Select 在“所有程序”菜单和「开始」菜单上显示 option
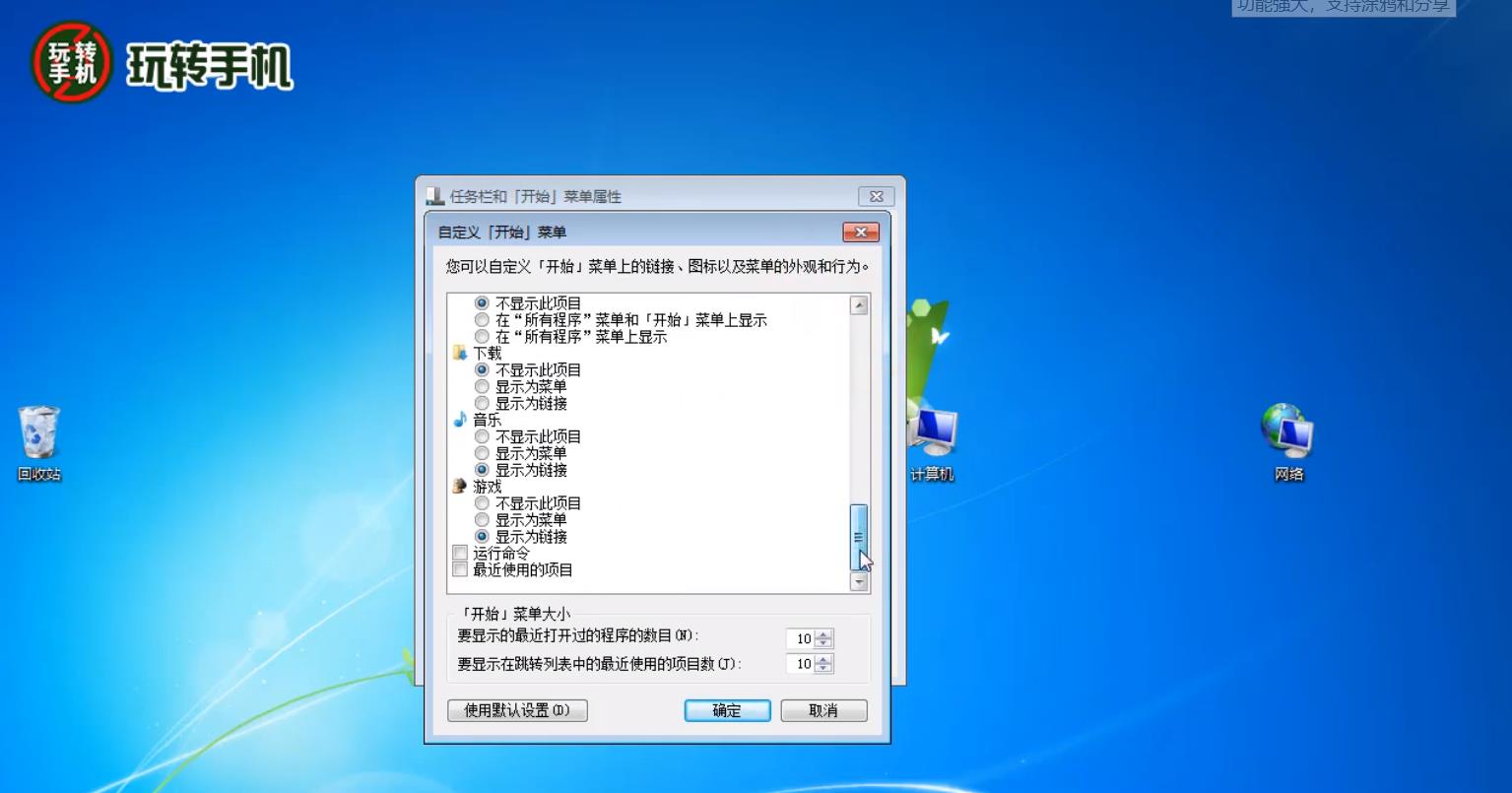1512x793 pixels. [x=482, y=320]
